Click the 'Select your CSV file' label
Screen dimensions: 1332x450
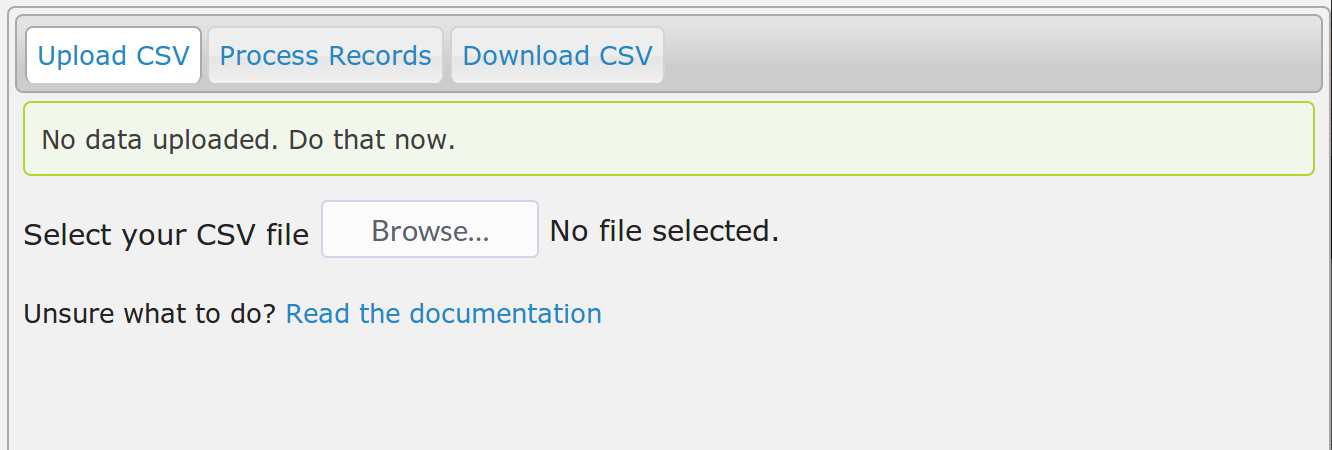tap(166, 235)
